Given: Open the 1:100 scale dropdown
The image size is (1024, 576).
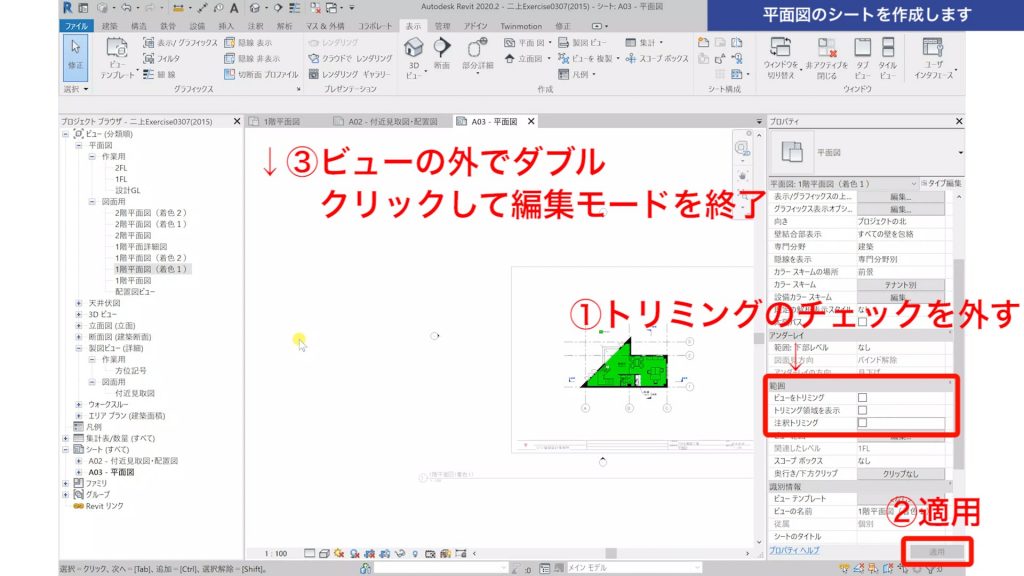Looking at the screenshot, I should [x=275, y=552].
